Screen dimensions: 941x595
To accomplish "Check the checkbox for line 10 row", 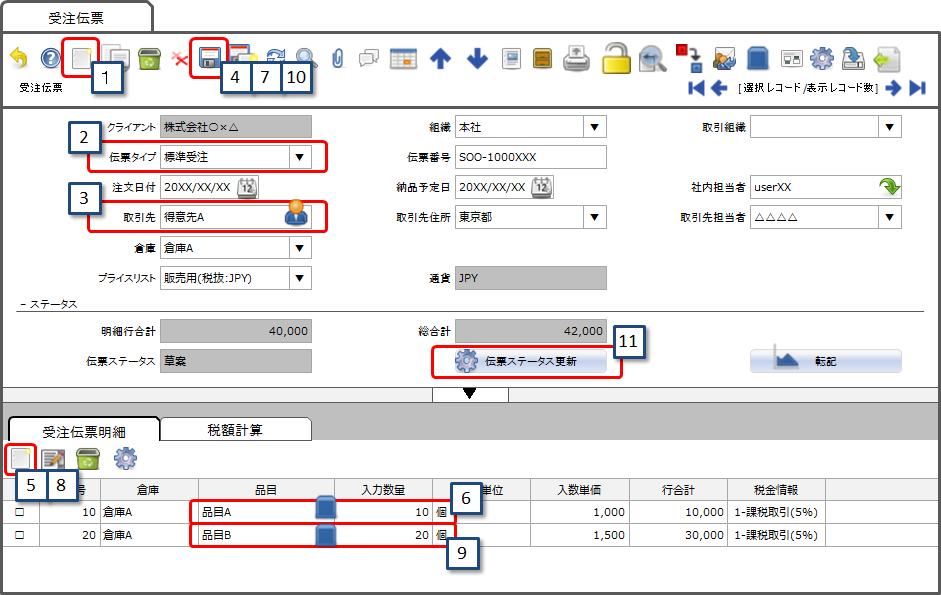I will coord(20,512).
